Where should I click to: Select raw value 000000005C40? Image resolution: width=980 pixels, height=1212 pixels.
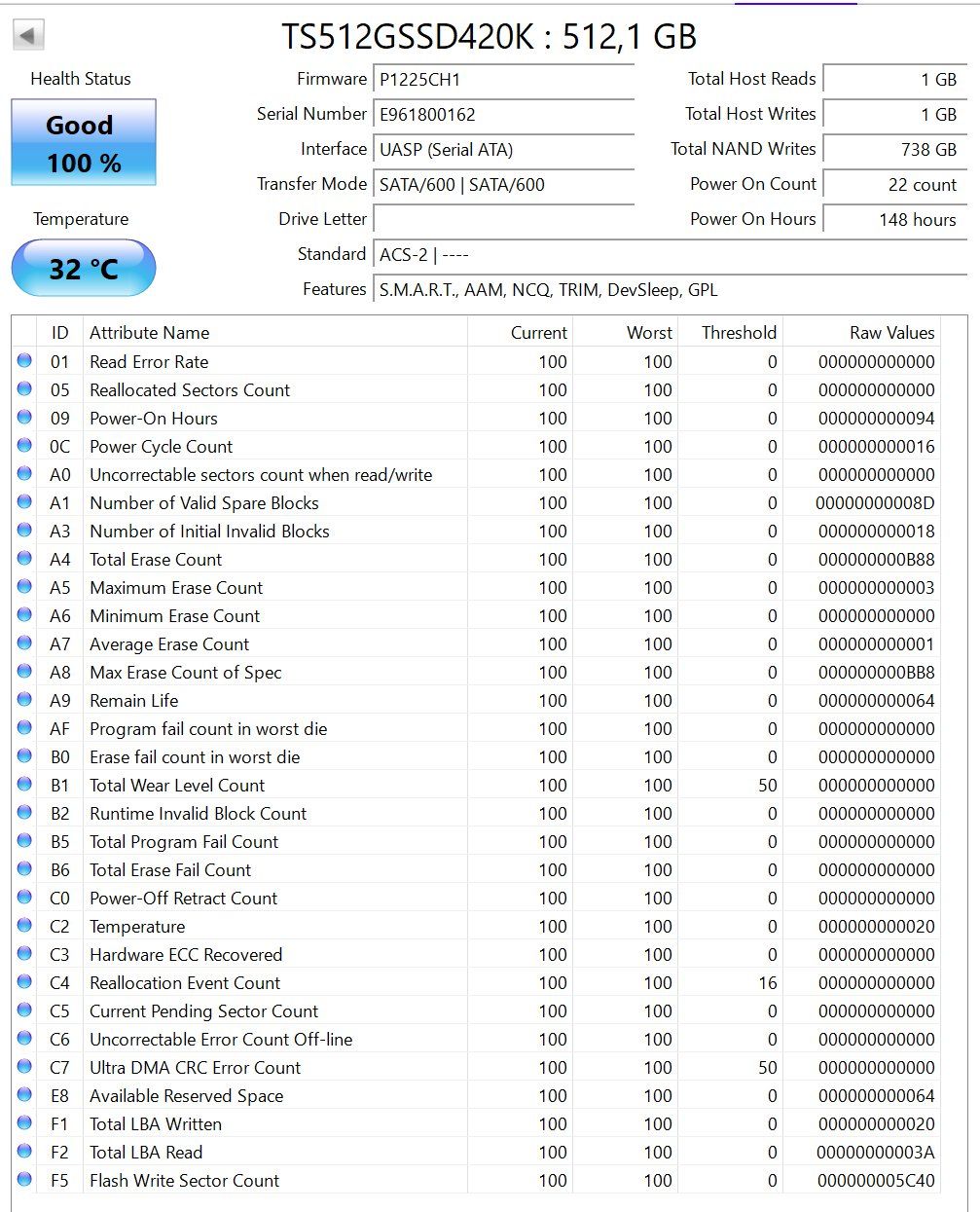click(x=876, y=1180)
